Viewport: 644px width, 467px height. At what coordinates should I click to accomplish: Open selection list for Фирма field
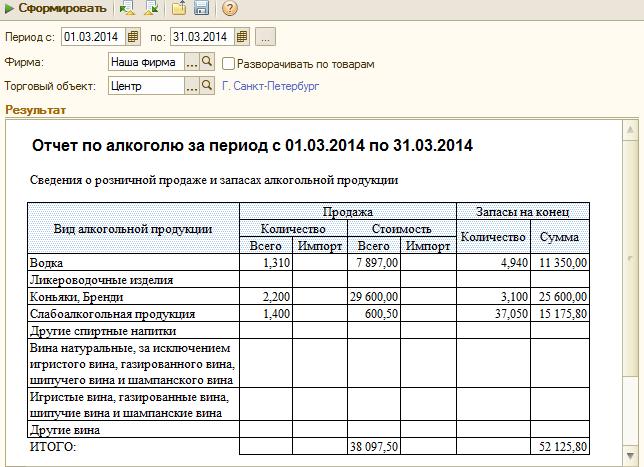192,62
